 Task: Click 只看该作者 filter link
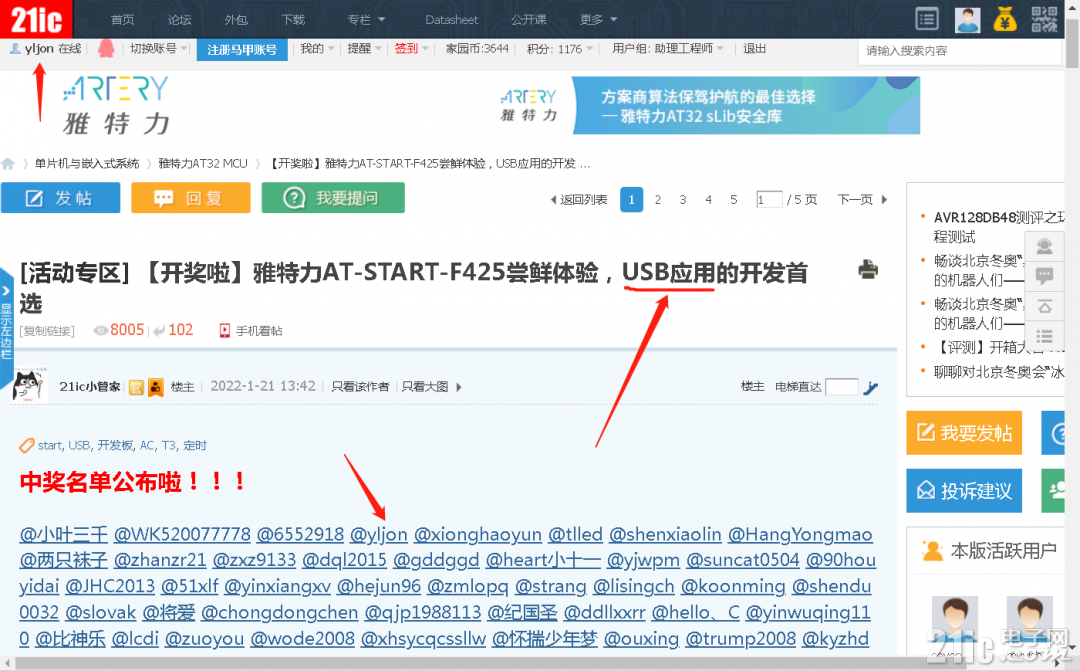(x=360, y=386)
